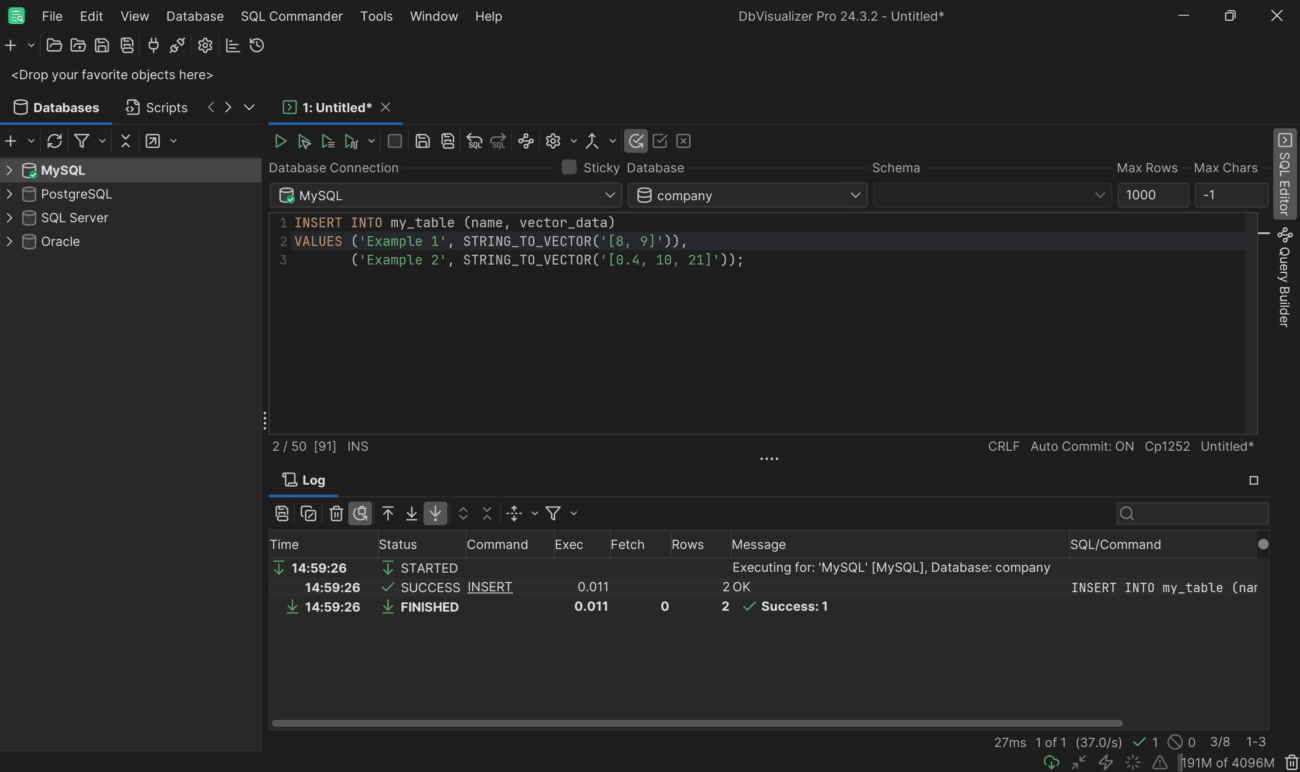Screen dimensions: 1300x772
Task: Open the connection plug icon in main toolbar
Action: tap(153, 45)
